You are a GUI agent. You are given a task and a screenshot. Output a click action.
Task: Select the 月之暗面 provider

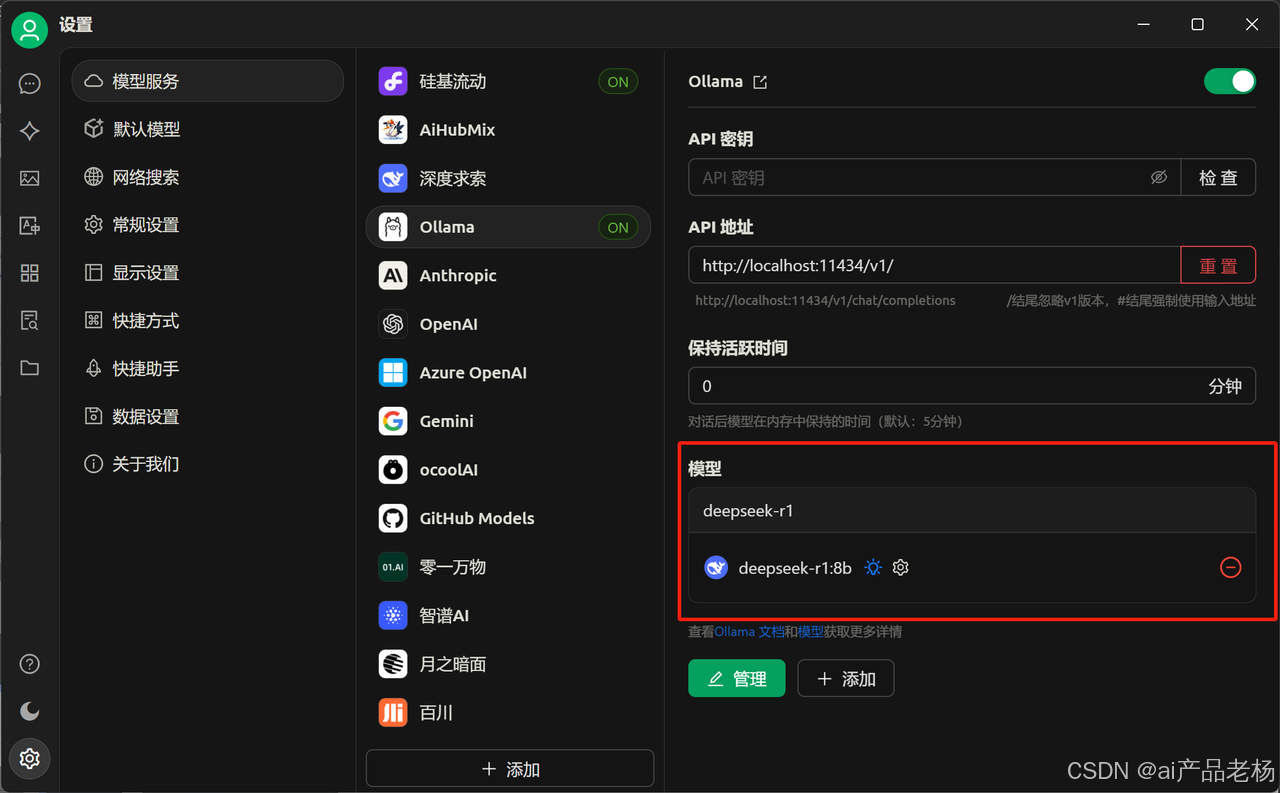[x=508, y=664]
